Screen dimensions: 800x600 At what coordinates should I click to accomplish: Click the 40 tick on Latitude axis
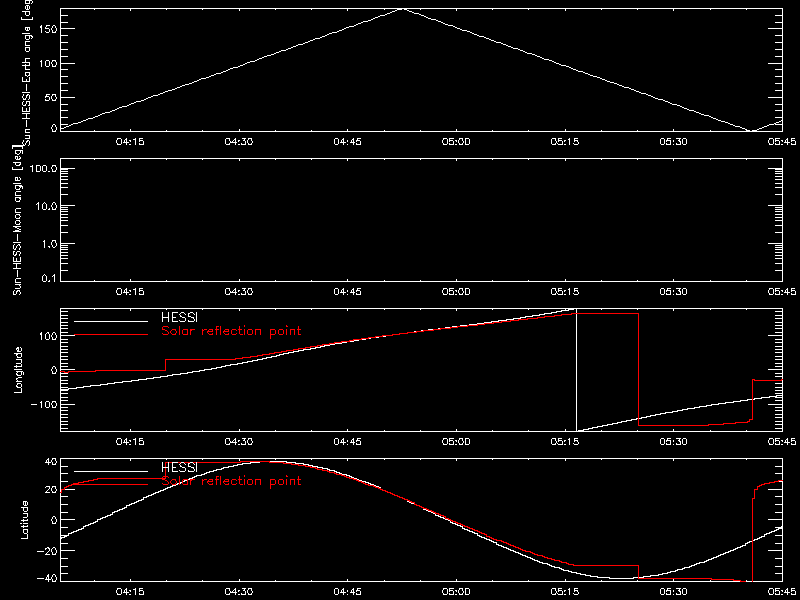(51, 463)
